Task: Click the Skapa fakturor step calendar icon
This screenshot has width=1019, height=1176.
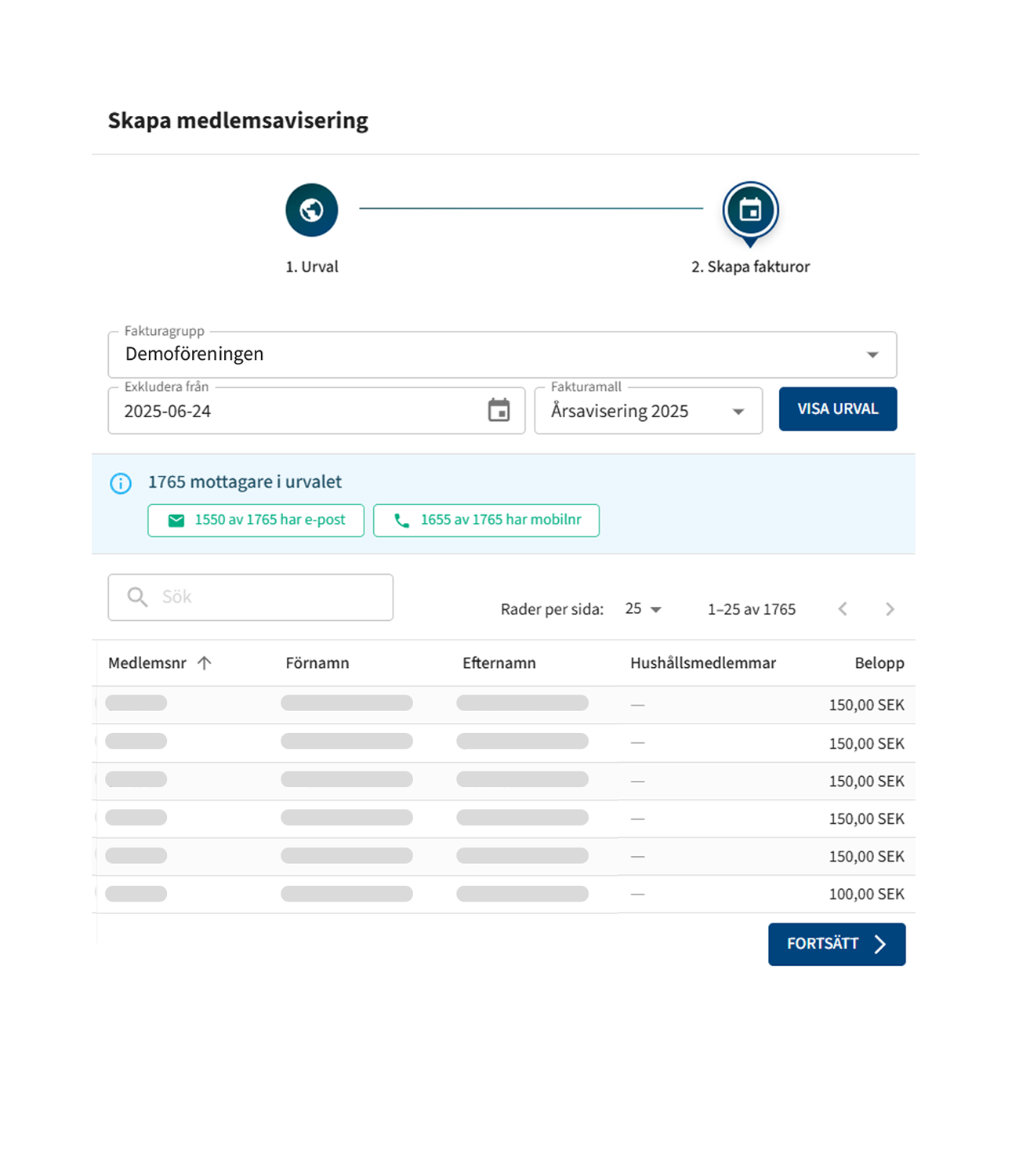Action: coord(750,210)
